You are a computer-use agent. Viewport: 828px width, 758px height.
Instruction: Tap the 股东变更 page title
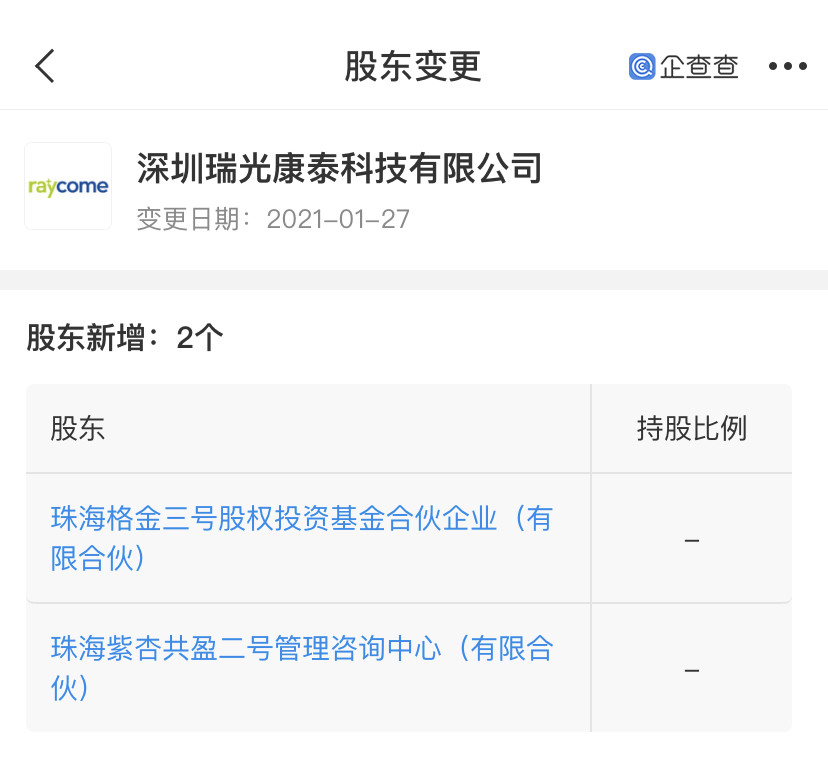(x=413, y=67)
